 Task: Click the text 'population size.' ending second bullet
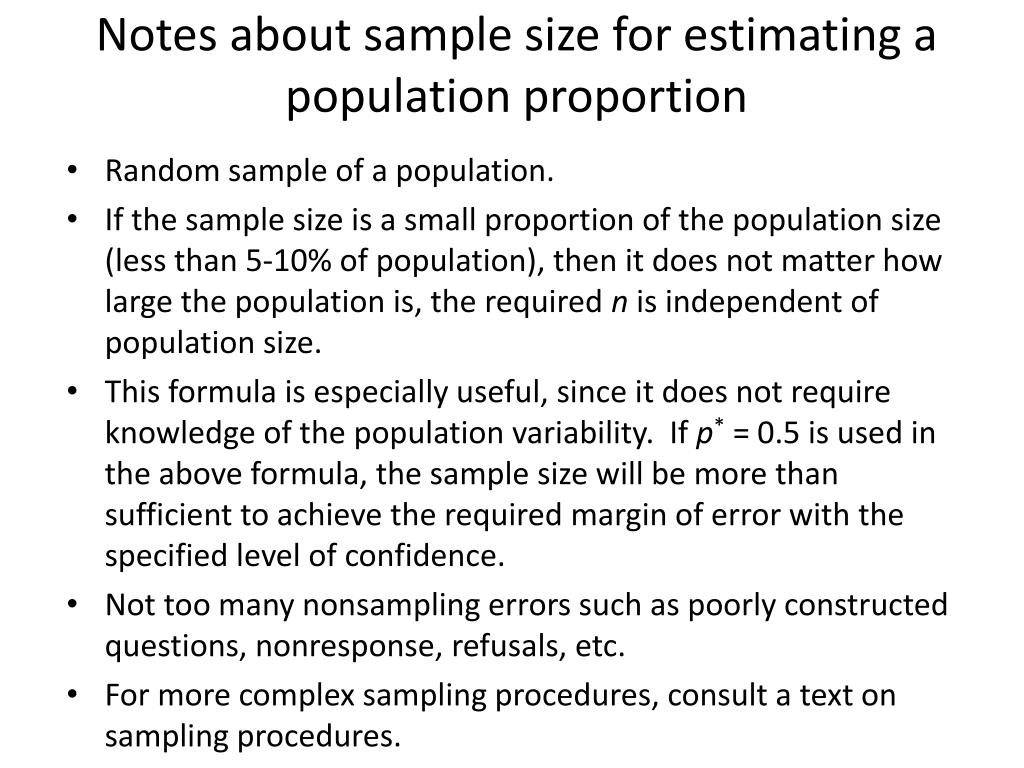click(x=214, y=344)
